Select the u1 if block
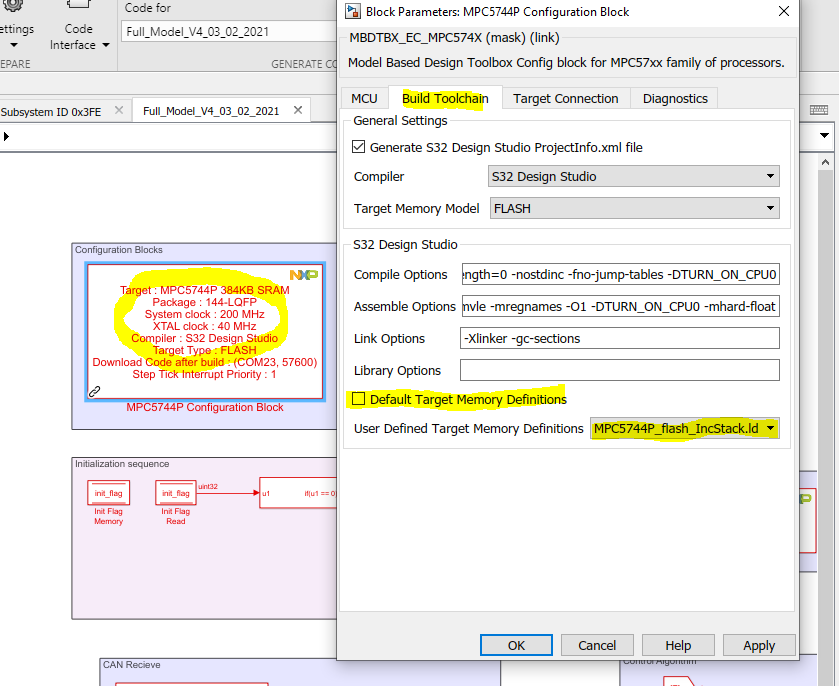 [298, 493]
